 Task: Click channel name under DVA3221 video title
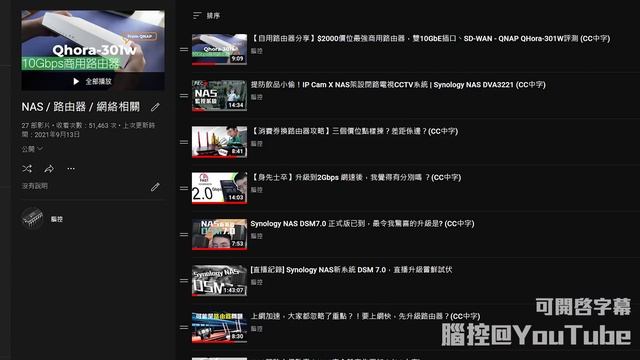256,97
